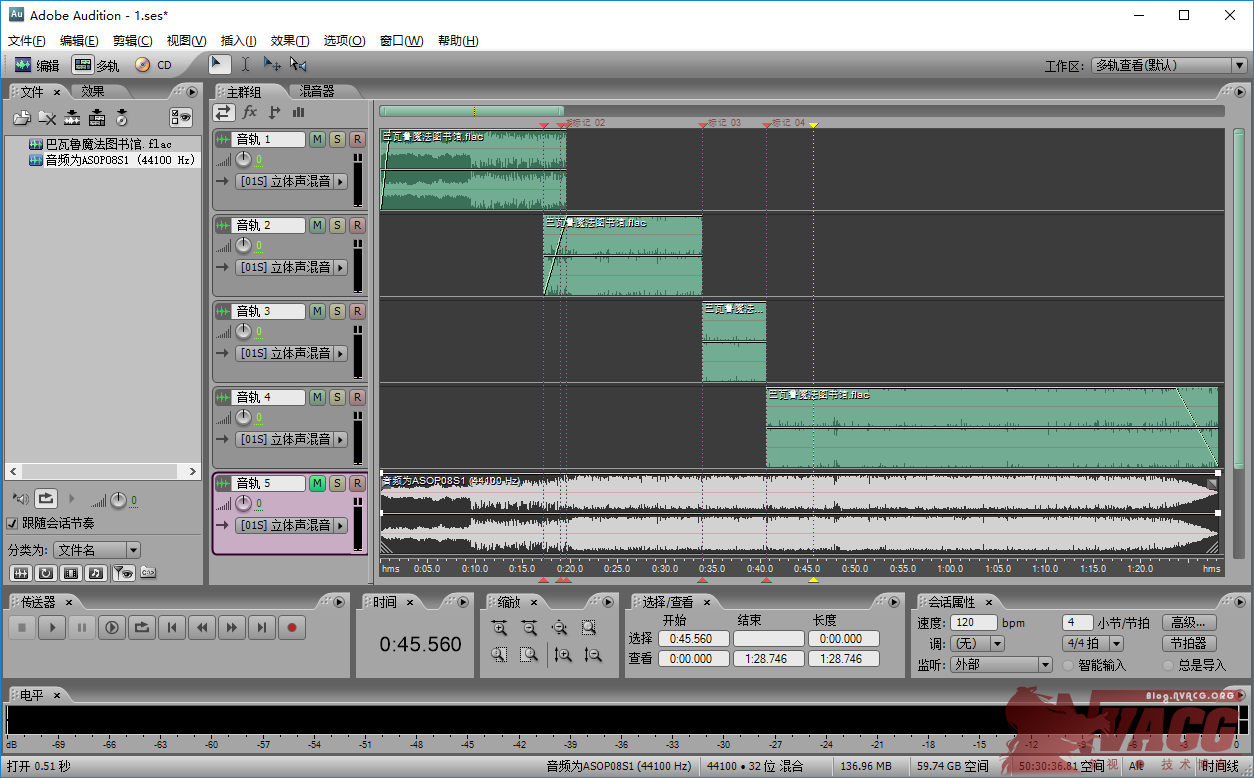The width and height of the screenshot is (1254, 778).
Task: Click play from cursor to end button
Action: point(112,628)
